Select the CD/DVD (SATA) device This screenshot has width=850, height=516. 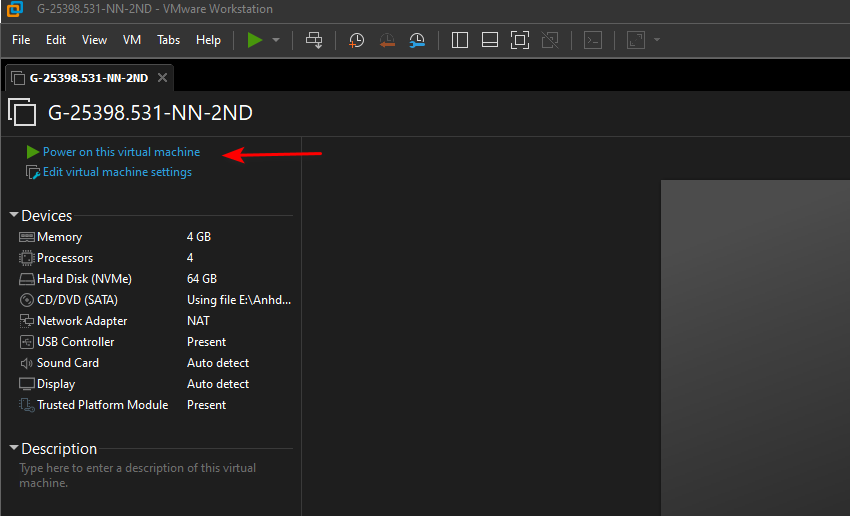pyautogui.click(x=155, y=300)
